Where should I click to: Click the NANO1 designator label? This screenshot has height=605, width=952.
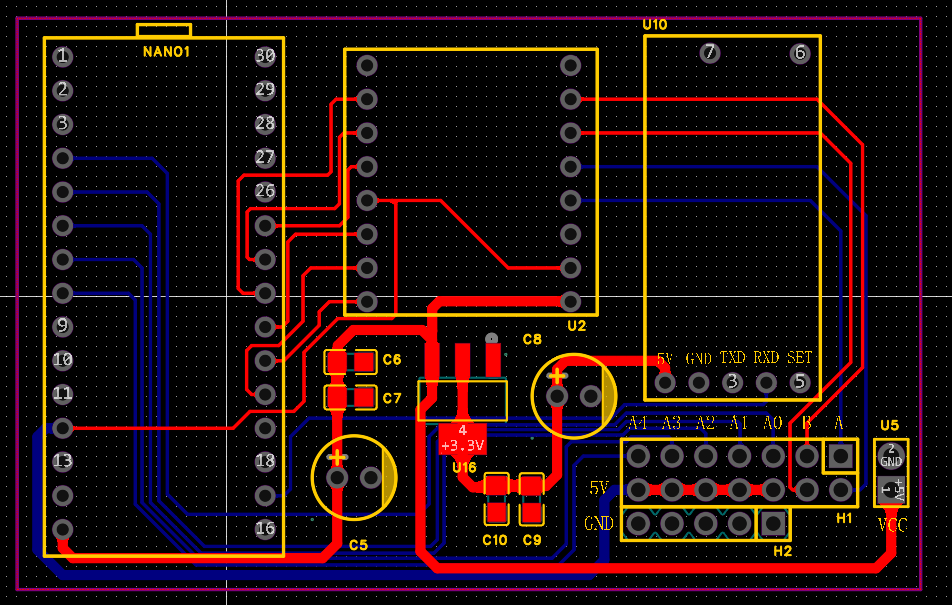pyautogui.click(x=166, y=51)
